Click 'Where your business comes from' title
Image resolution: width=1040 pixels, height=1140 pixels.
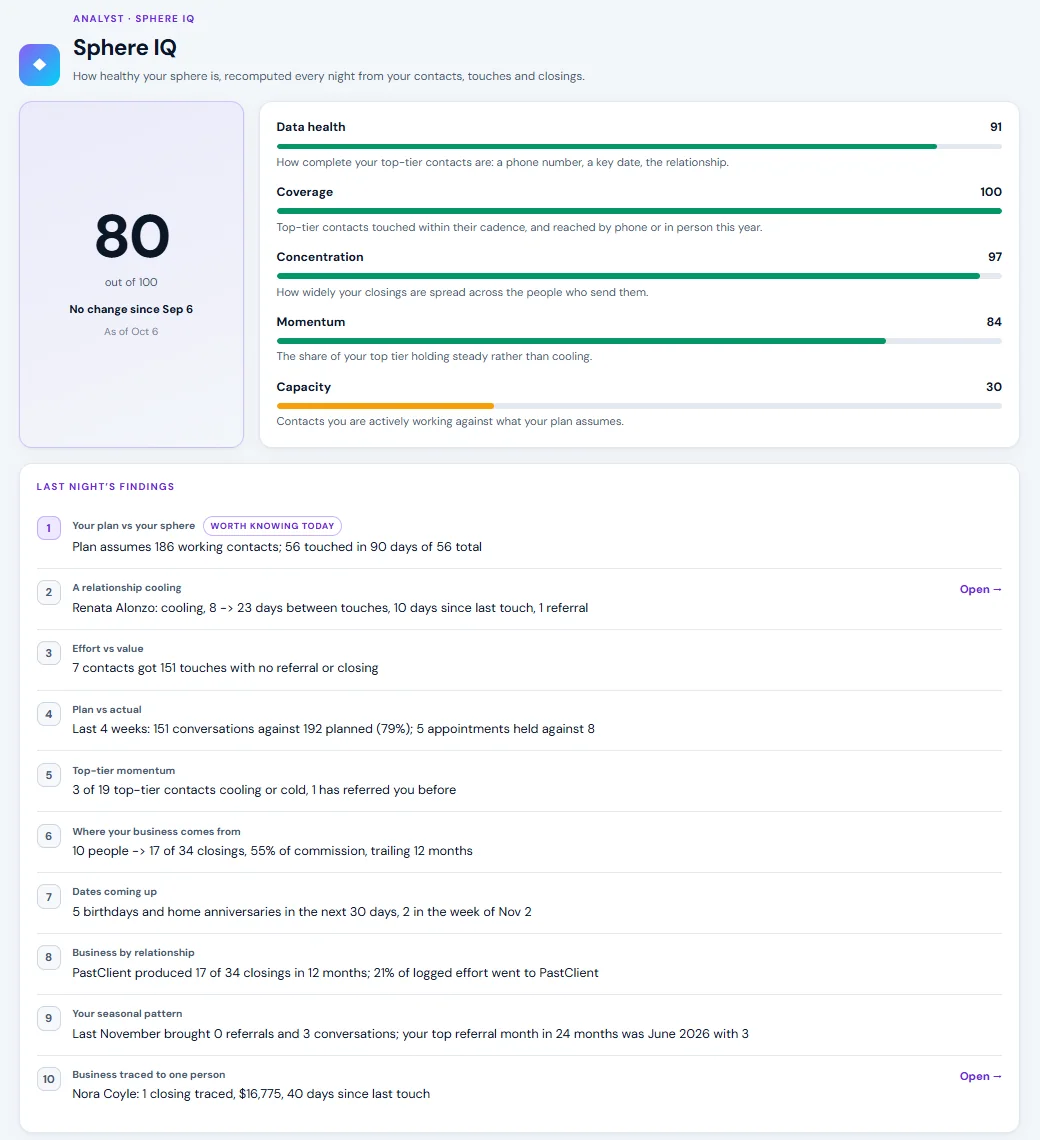[156, 832]
